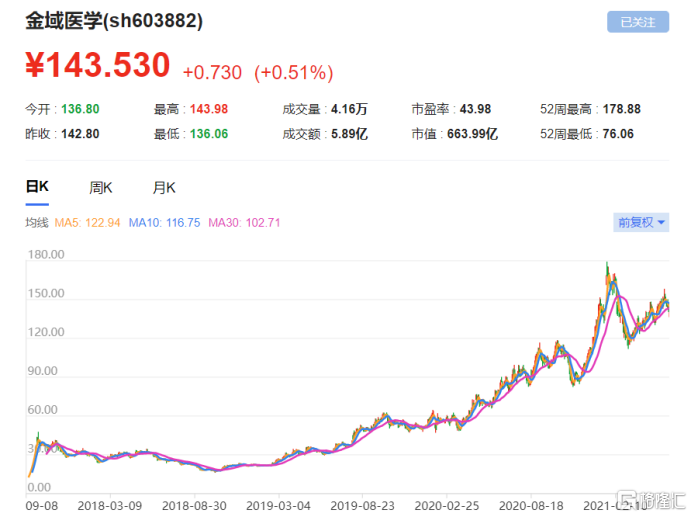This screenshot has height=517, width=692.
Task: Click the chart's highest price peak near 178
Action: [x=607, y=266]
